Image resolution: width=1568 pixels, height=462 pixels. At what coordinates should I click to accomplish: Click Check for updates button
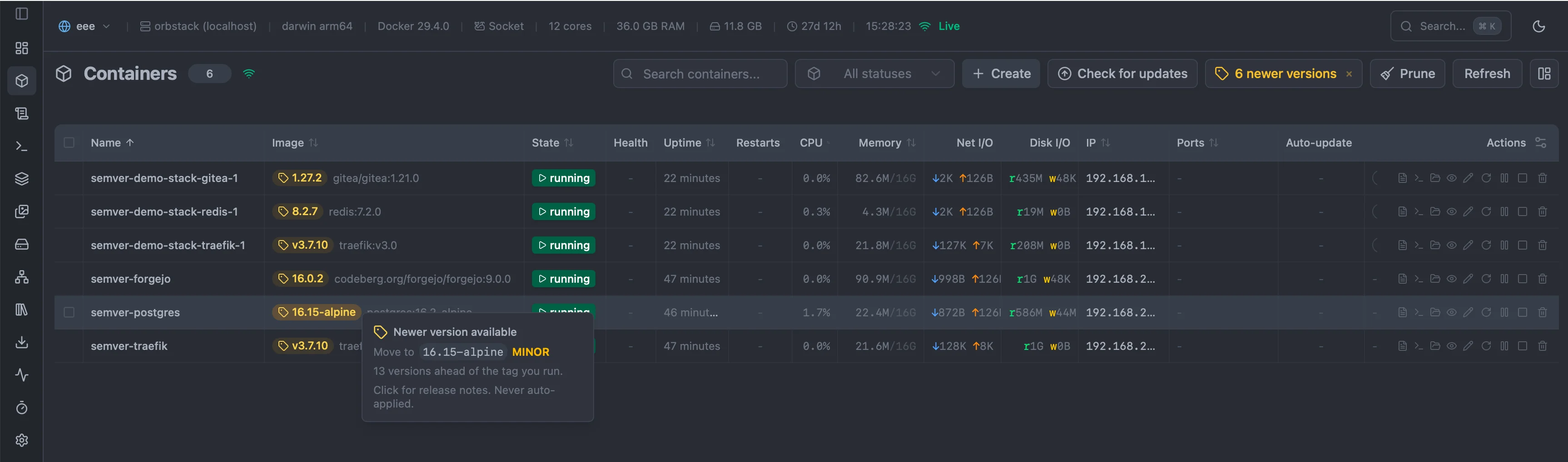coord(1122,74)
